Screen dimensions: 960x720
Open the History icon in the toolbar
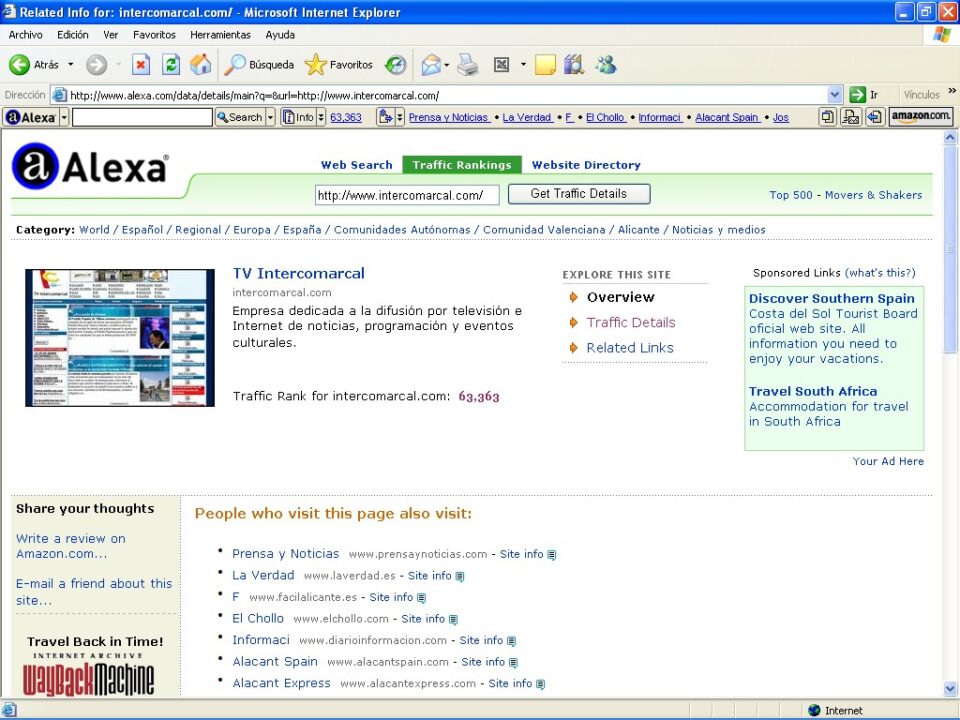pyautogui.click(x=396, y=65)
